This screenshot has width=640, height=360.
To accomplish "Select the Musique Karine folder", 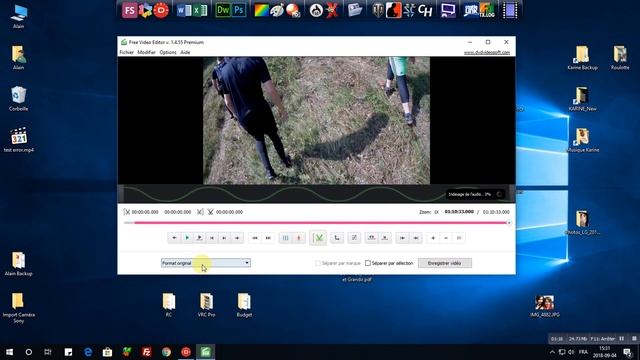I will 582,140.
